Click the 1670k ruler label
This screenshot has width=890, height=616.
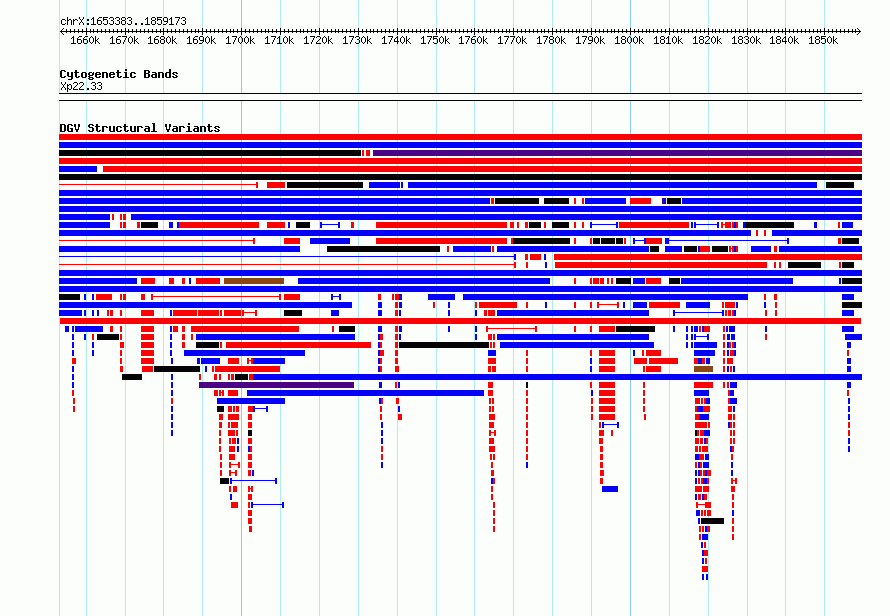124,40
